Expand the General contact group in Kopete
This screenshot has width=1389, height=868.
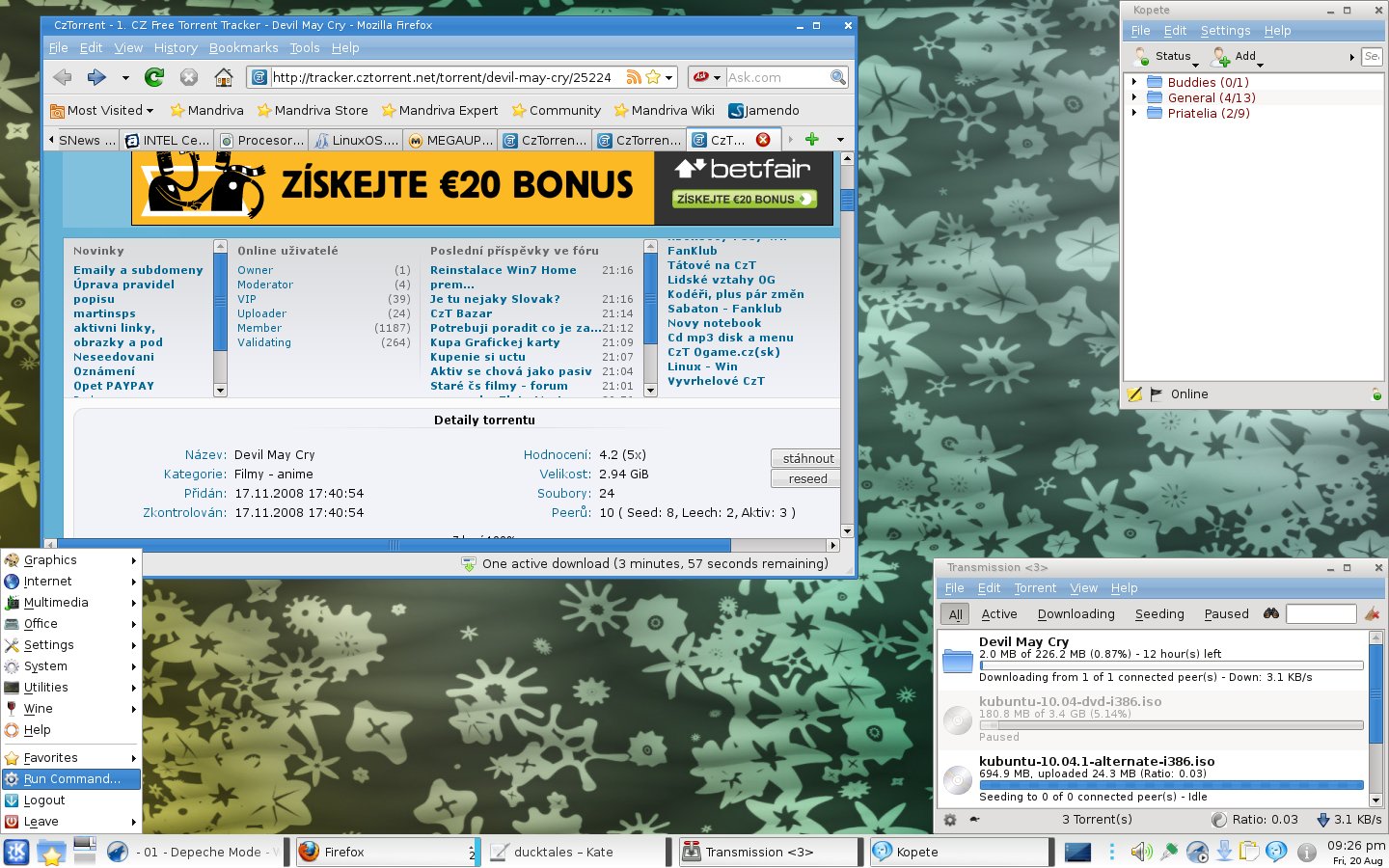[x=1134, y=97]
